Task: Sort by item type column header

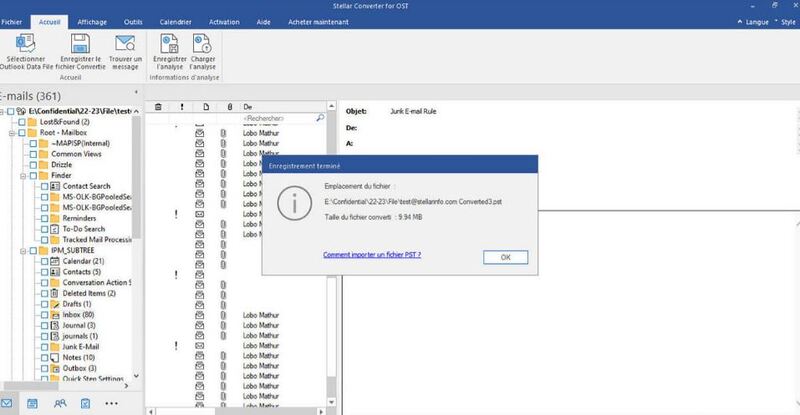Action: click(206, 107)
